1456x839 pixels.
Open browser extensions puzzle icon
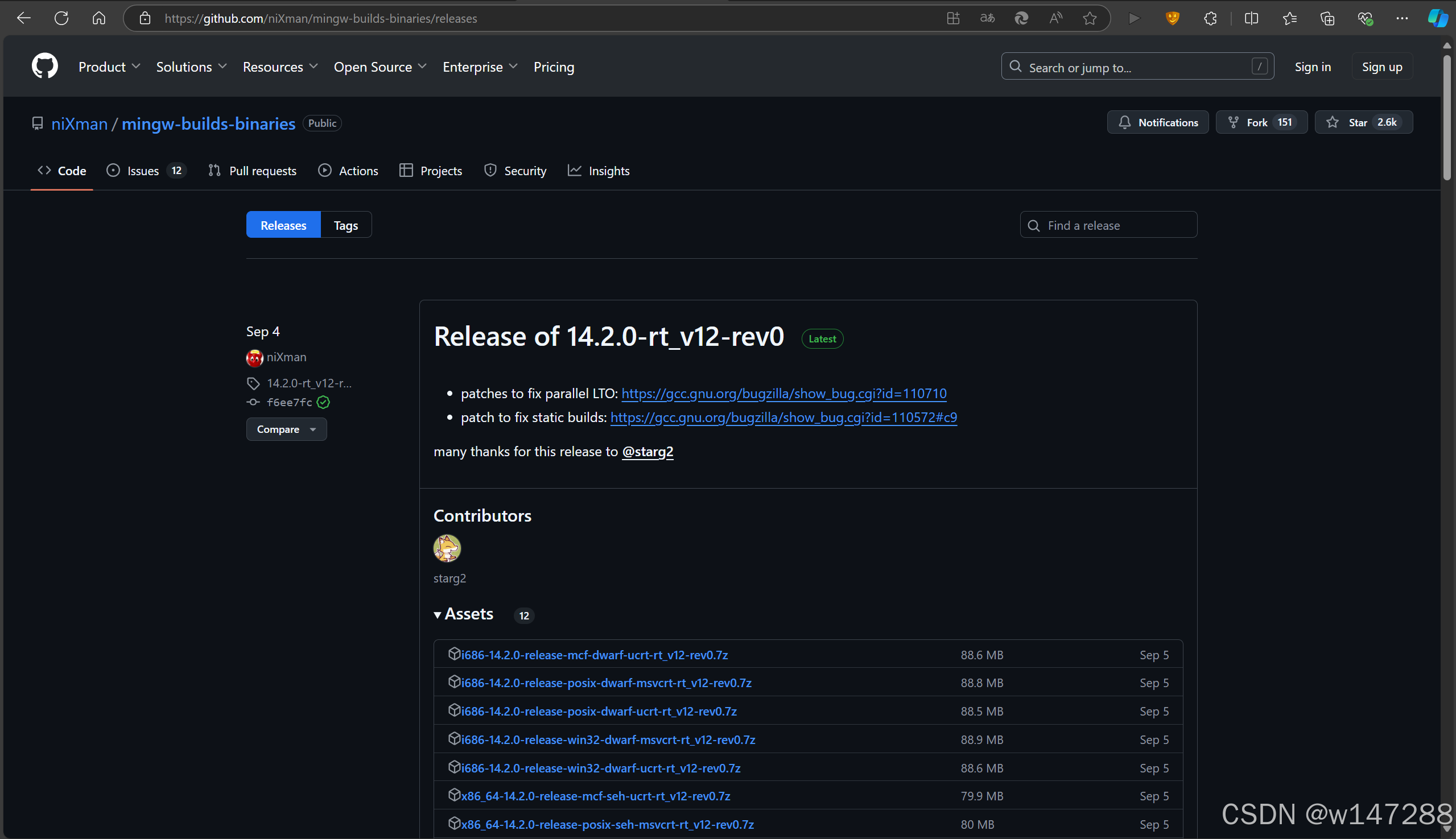pyautogui.click(x=1210, y=18)
